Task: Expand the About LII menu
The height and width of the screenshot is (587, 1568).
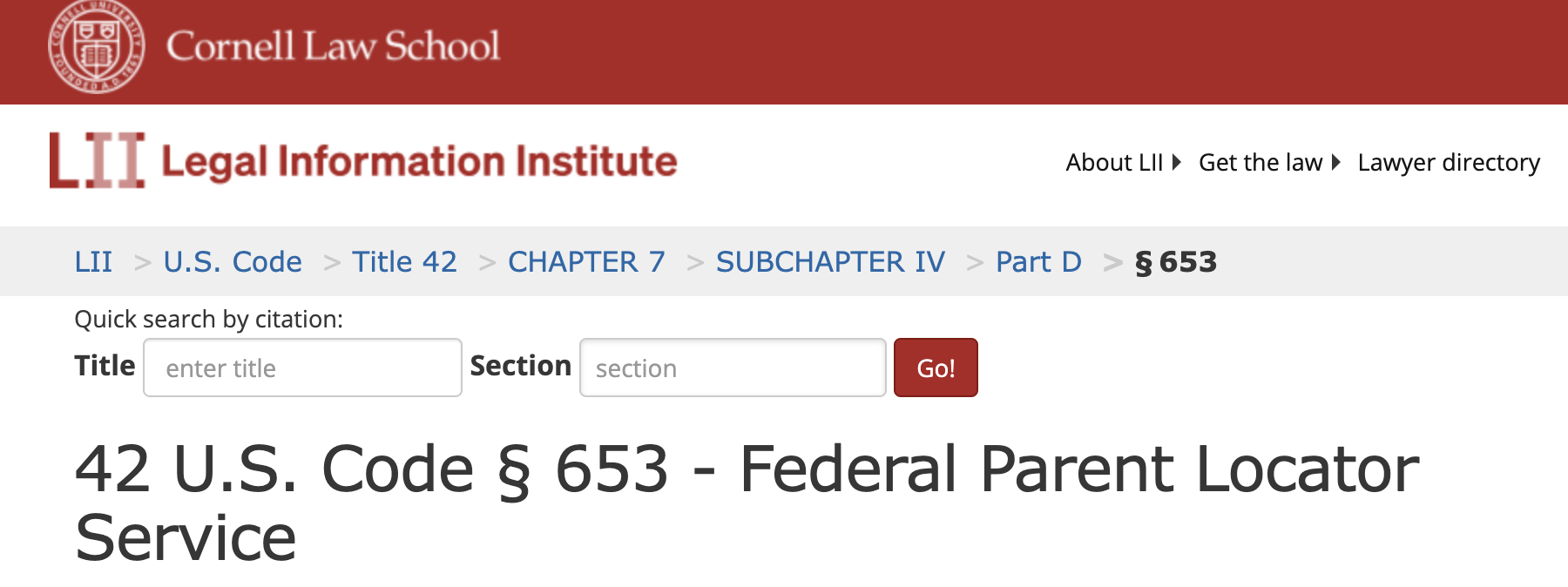Action: (x=1114, y=163)
